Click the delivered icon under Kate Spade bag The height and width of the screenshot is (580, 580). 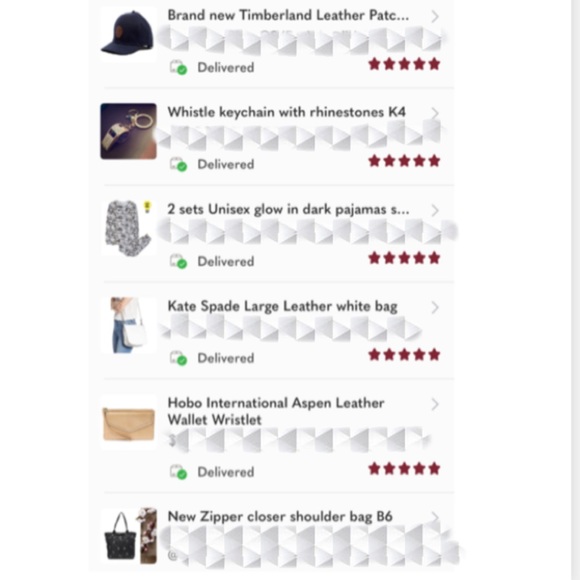(x=178, y=358)
